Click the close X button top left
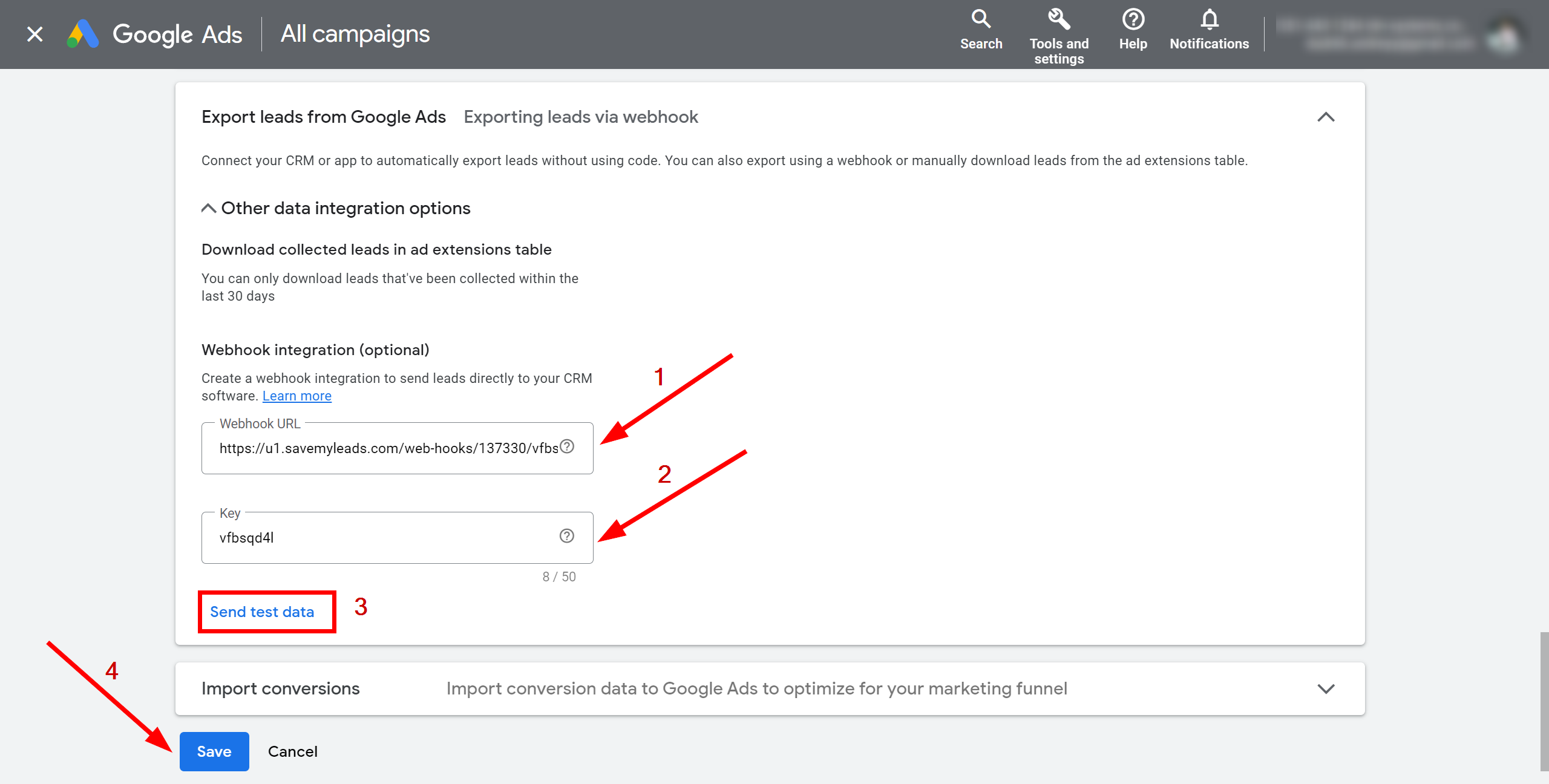Viewport: 1549px width, 784px height. pyautogui.click(x=34, y=33)
